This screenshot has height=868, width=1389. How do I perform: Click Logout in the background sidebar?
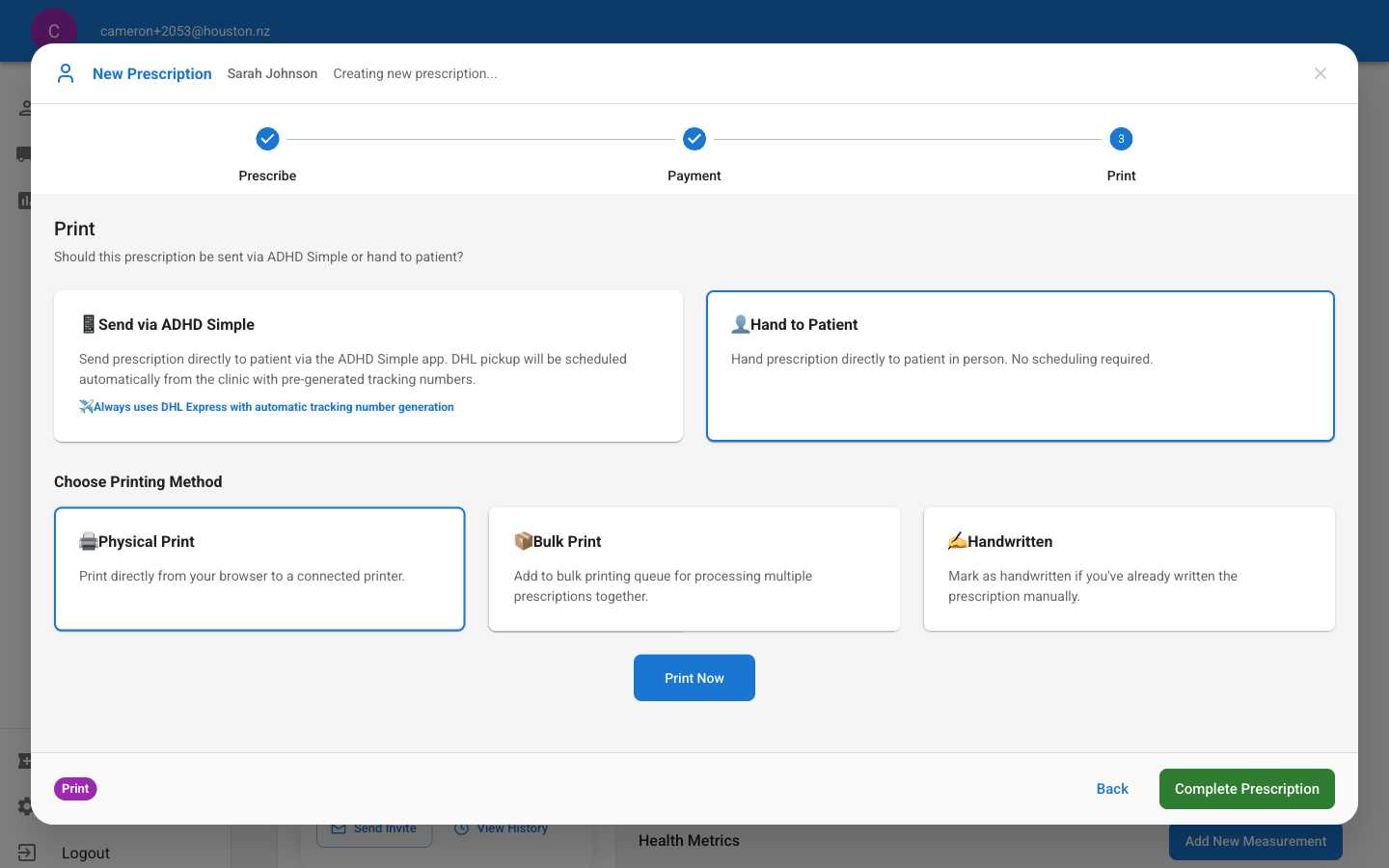[x=86, y=853]
